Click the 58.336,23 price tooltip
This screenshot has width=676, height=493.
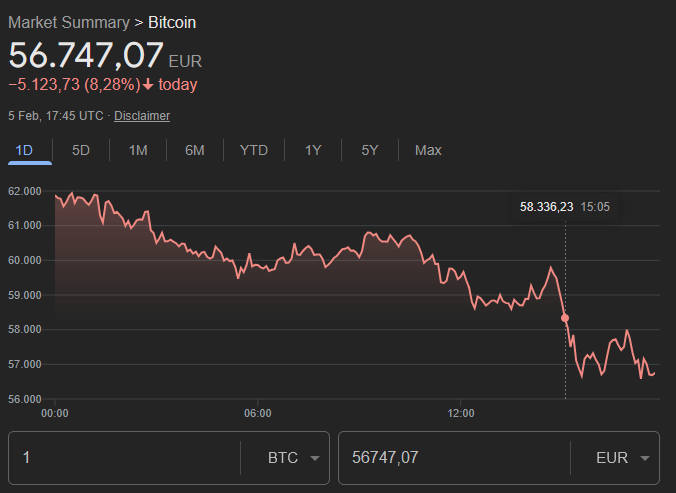tap(546, 207)
